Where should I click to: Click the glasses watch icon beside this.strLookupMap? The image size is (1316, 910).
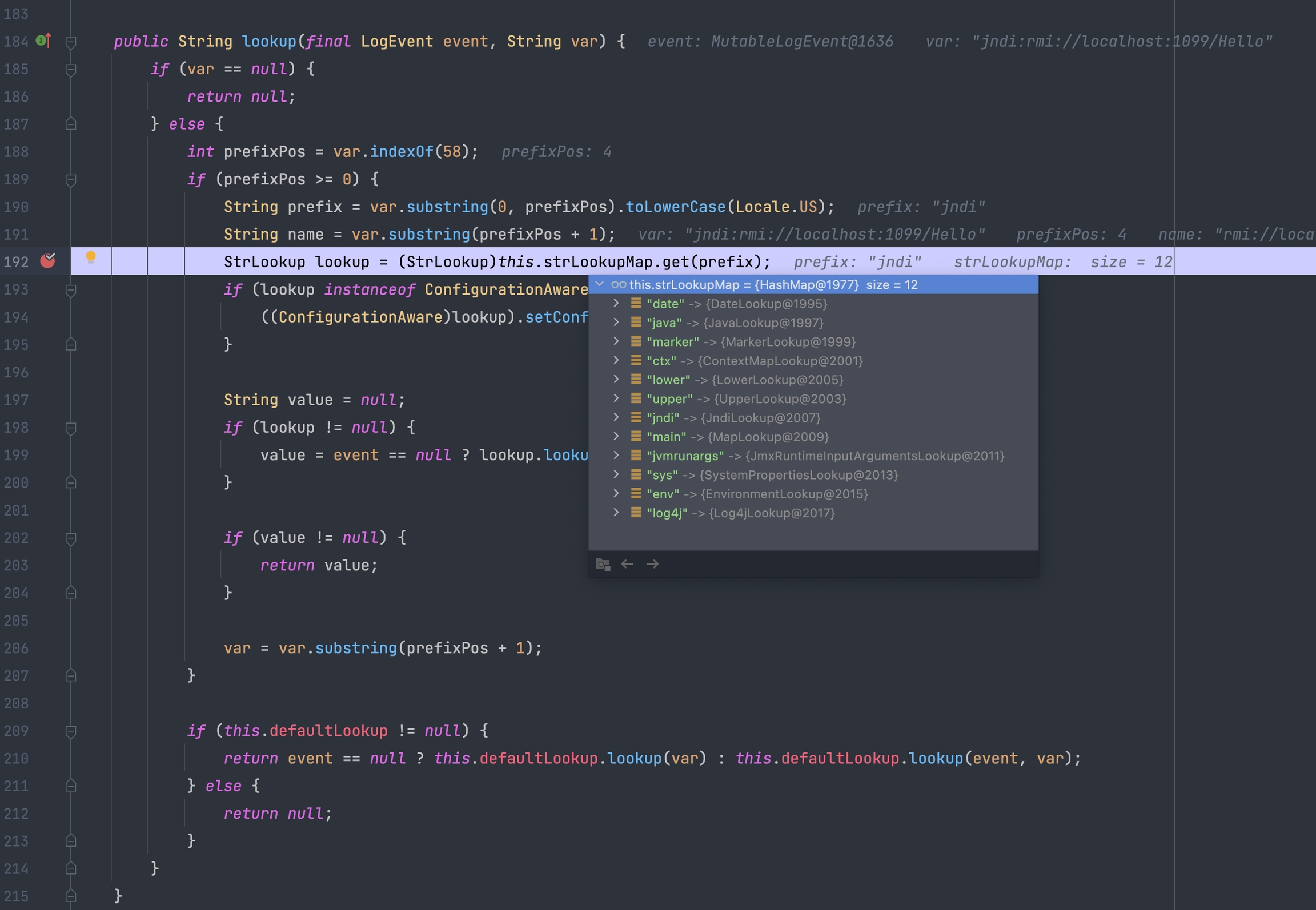[x=619, y=284]
